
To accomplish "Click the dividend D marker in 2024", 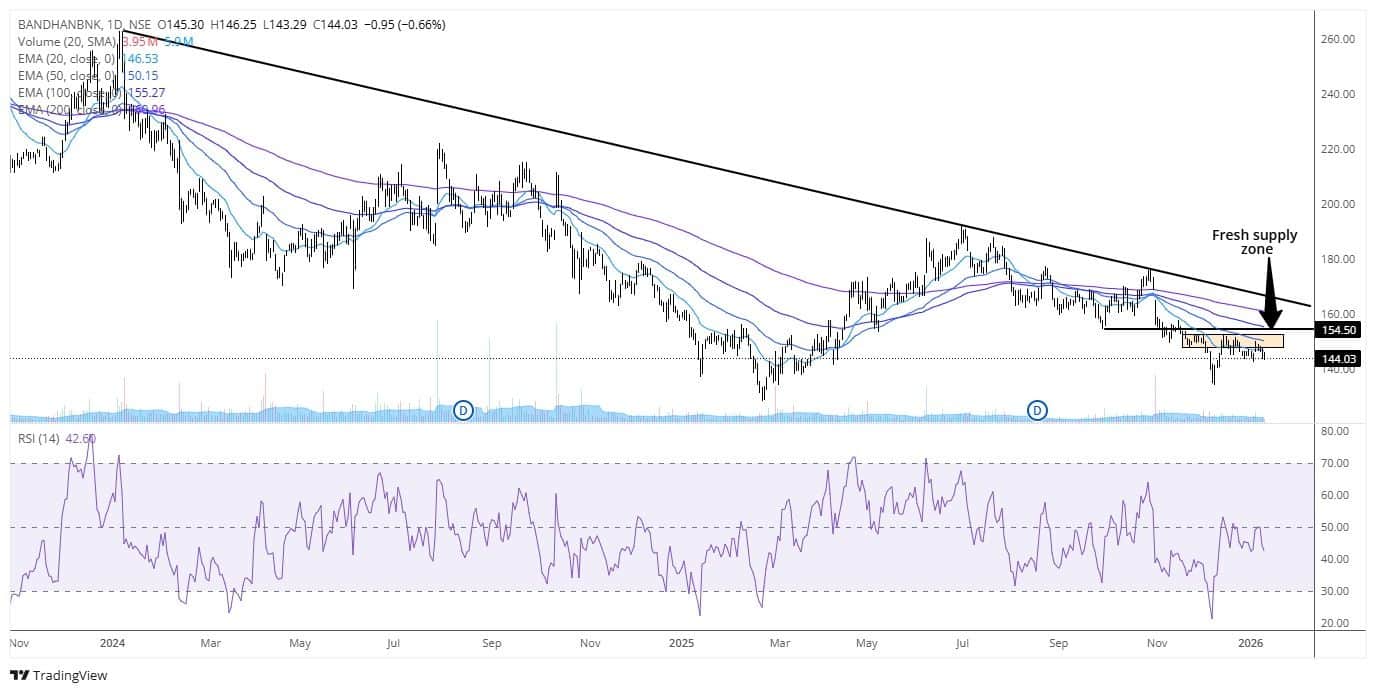I will (x=463, y=409).
